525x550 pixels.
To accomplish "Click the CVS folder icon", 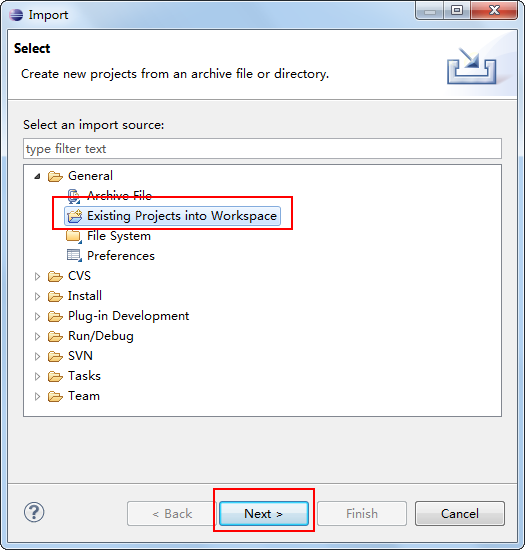I will pyautogui.click(x=55, y=276).
